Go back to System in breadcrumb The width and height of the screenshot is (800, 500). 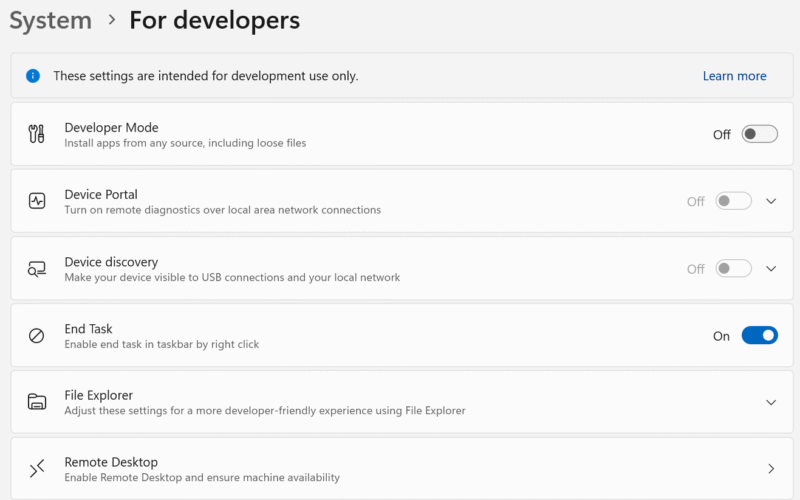coord(50,20)
